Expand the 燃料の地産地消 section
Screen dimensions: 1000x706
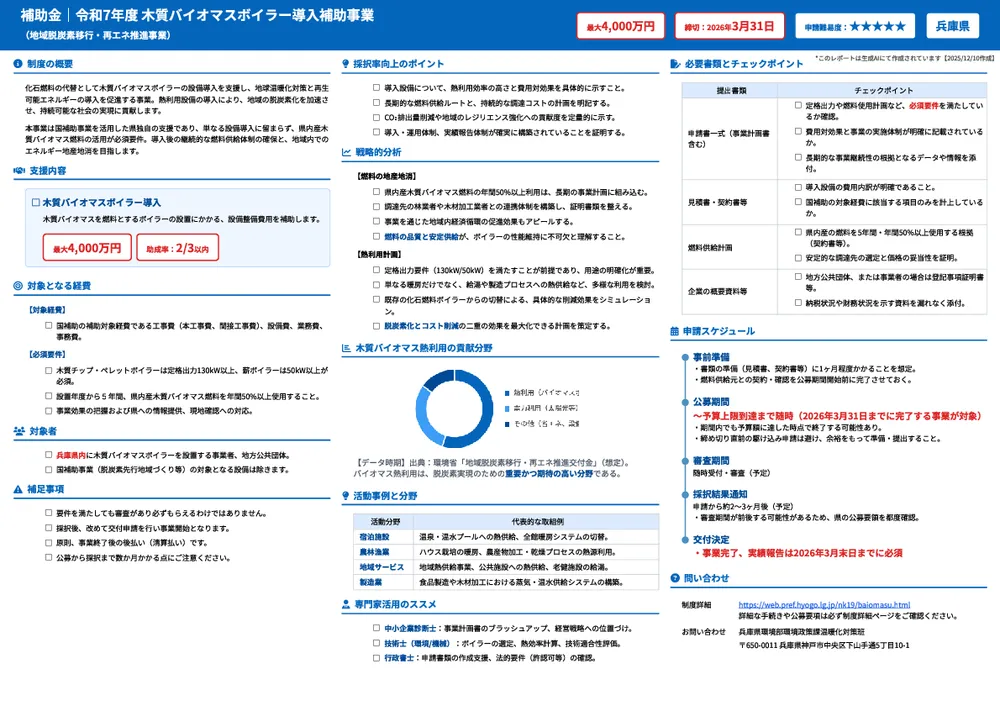[390, 176]
